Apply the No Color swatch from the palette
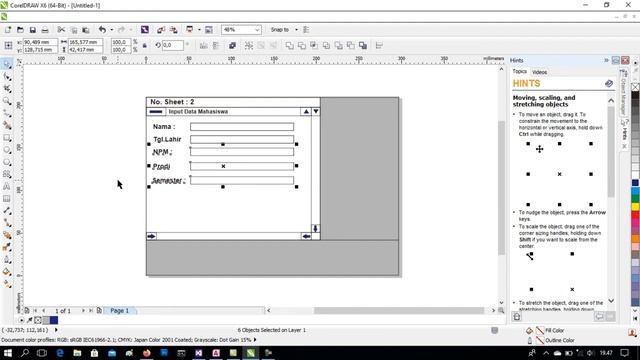 click(x=635, y=87)
